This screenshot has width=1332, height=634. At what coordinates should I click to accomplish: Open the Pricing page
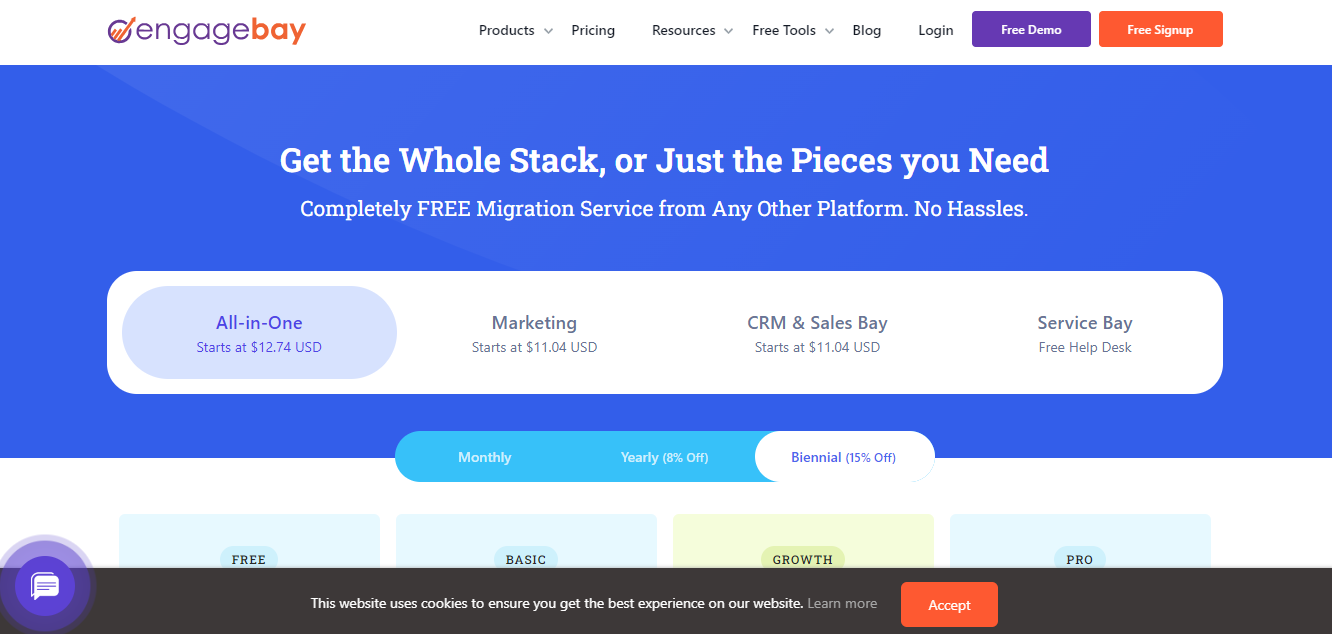pos(593,30)
